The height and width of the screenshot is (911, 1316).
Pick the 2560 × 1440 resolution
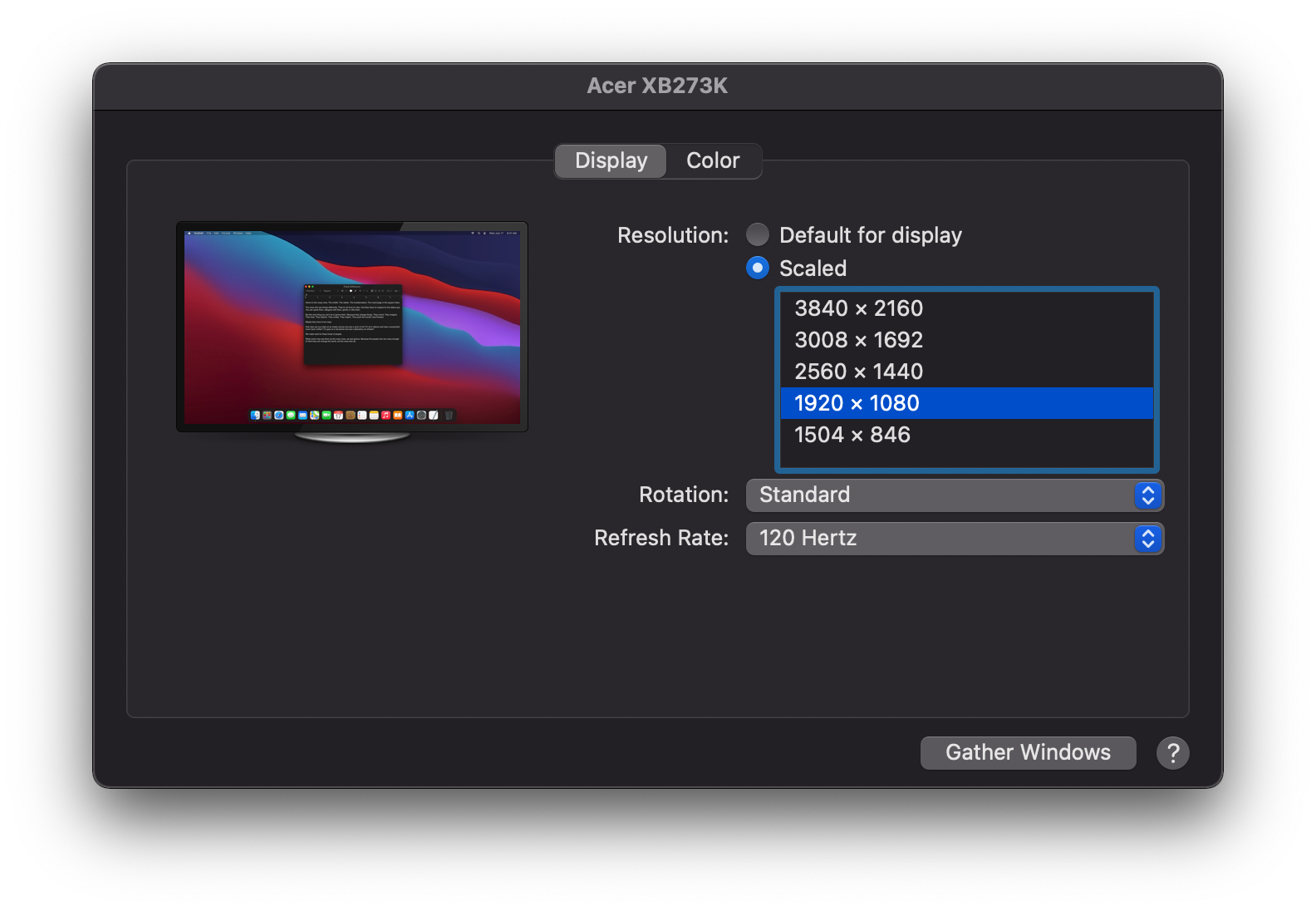tap(858, 372)
